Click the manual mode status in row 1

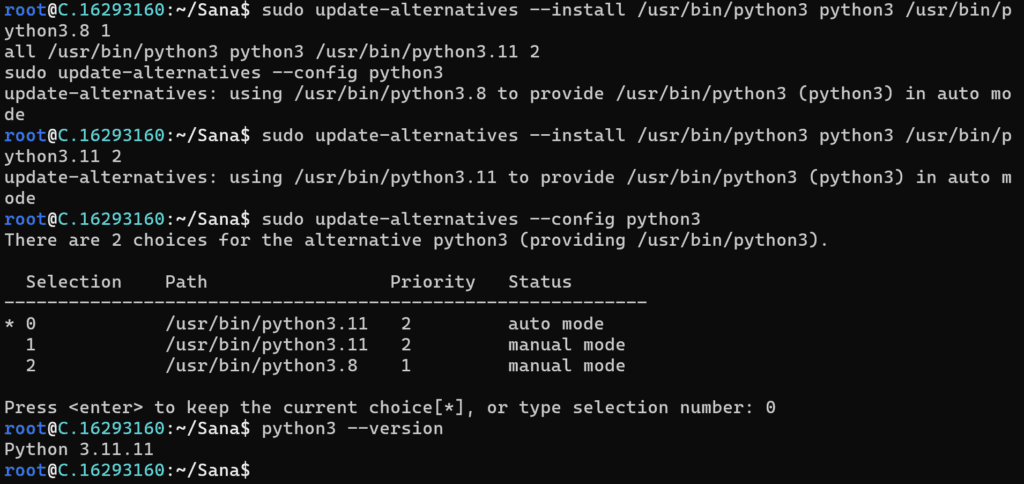click(567, 345)
